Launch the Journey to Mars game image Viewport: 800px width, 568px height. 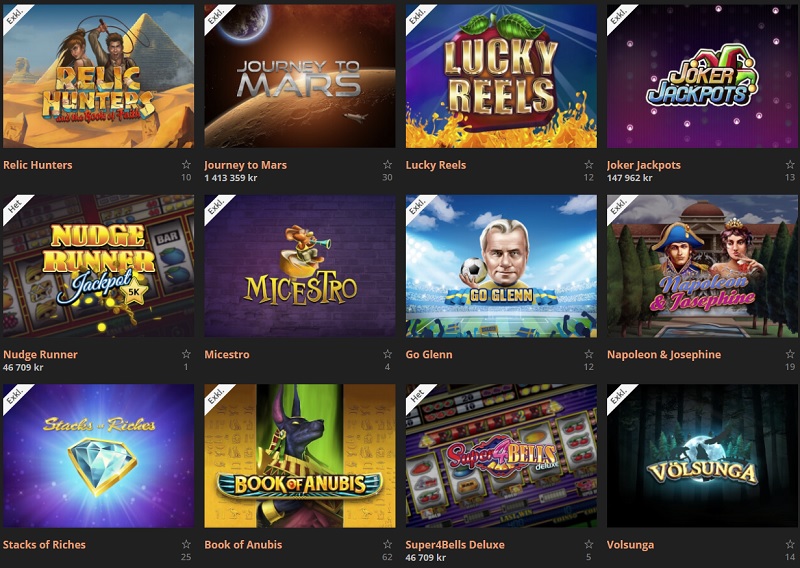tap(299, 77)
